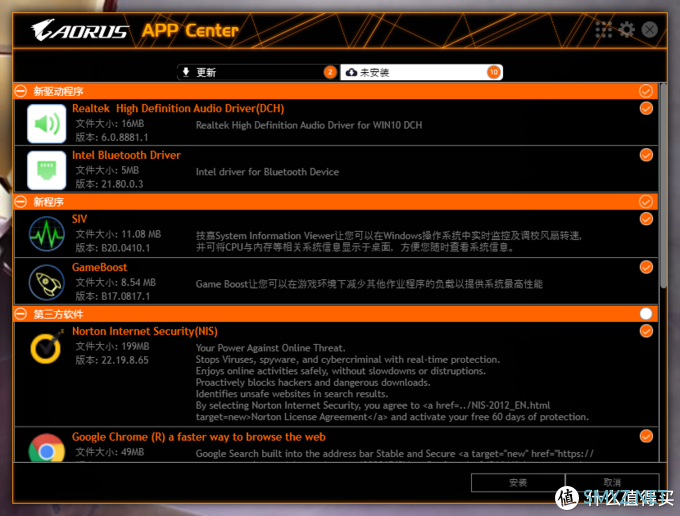Screen dimensions: 680x516
Task: Click 'Your Power Against Online Threat.' text
Action: click(271, 348)
